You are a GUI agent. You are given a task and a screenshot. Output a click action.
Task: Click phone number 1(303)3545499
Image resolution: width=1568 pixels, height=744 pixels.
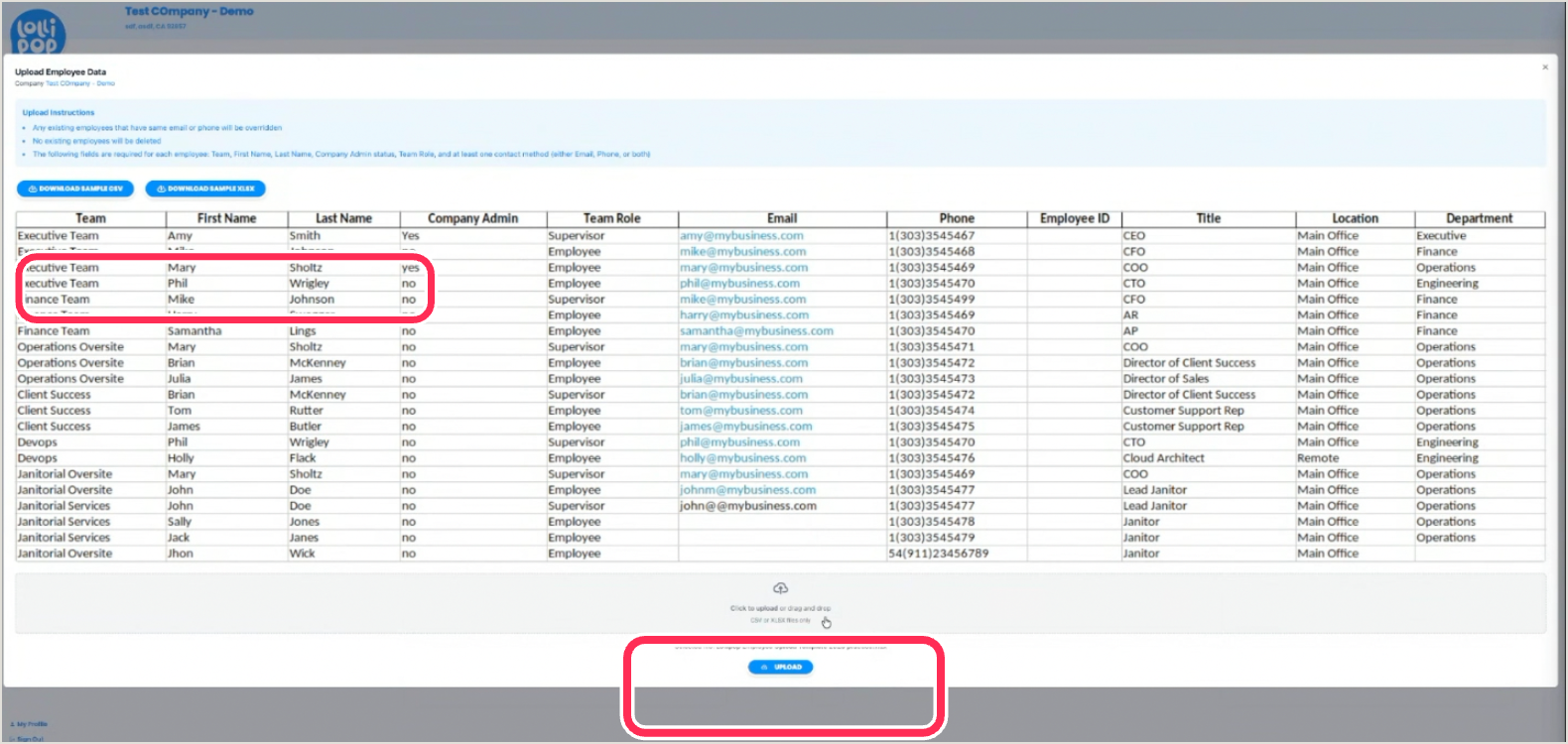(x=931, y=300)
